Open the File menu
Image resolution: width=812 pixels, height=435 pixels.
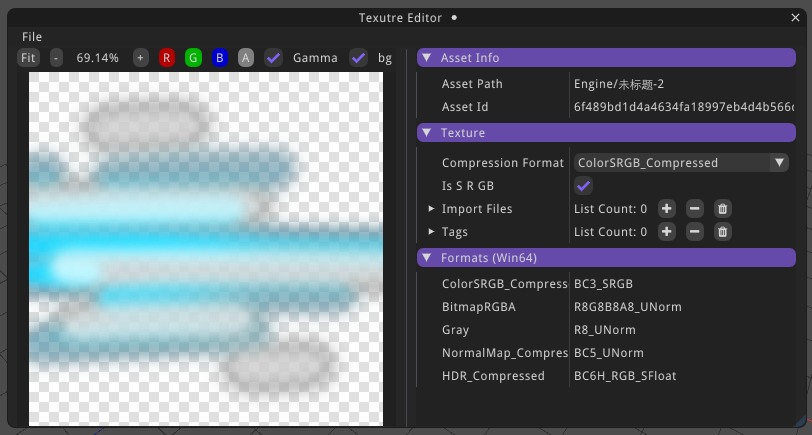coord(32,37)
